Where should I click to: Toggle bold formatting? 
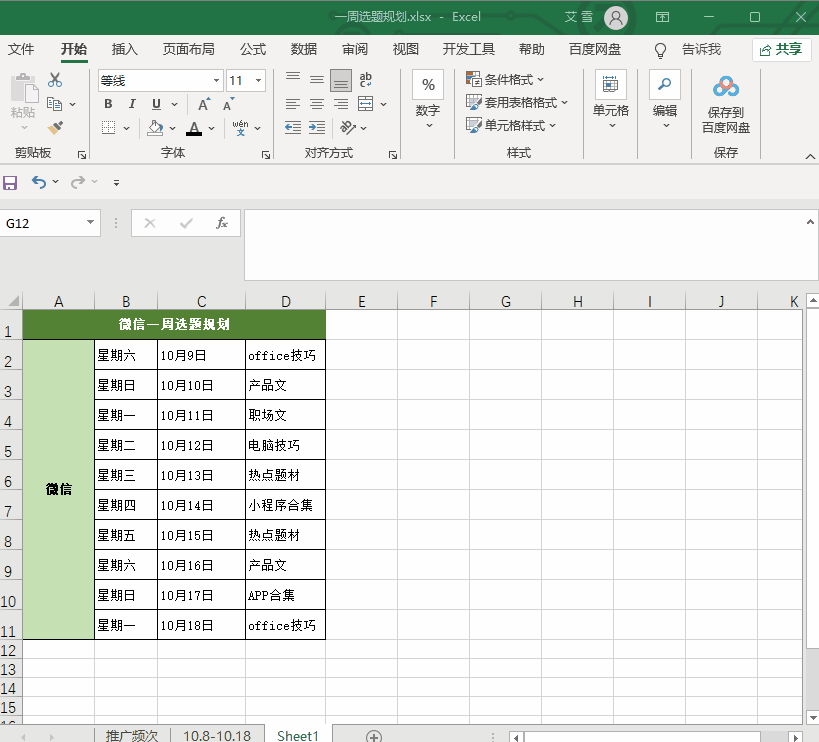point(108,103)
